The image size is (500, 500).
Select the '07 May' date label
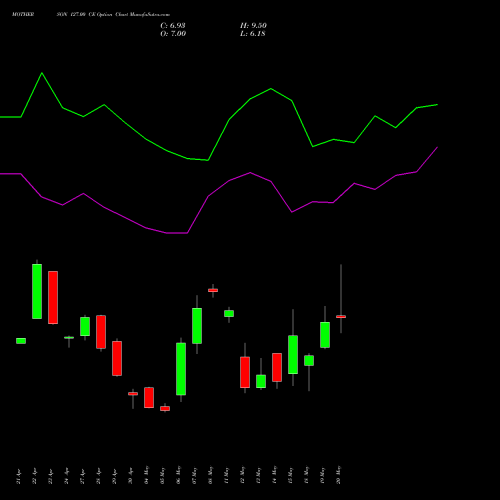pyautogui.click(x=195, y=475)
